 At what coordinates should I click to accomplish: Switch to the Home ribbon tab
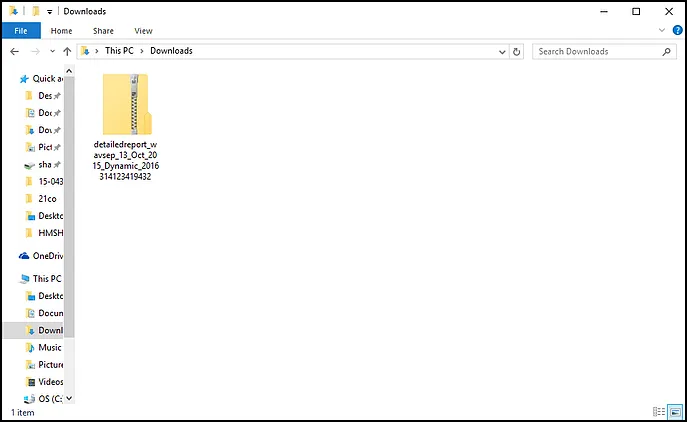tap(61, 31)
